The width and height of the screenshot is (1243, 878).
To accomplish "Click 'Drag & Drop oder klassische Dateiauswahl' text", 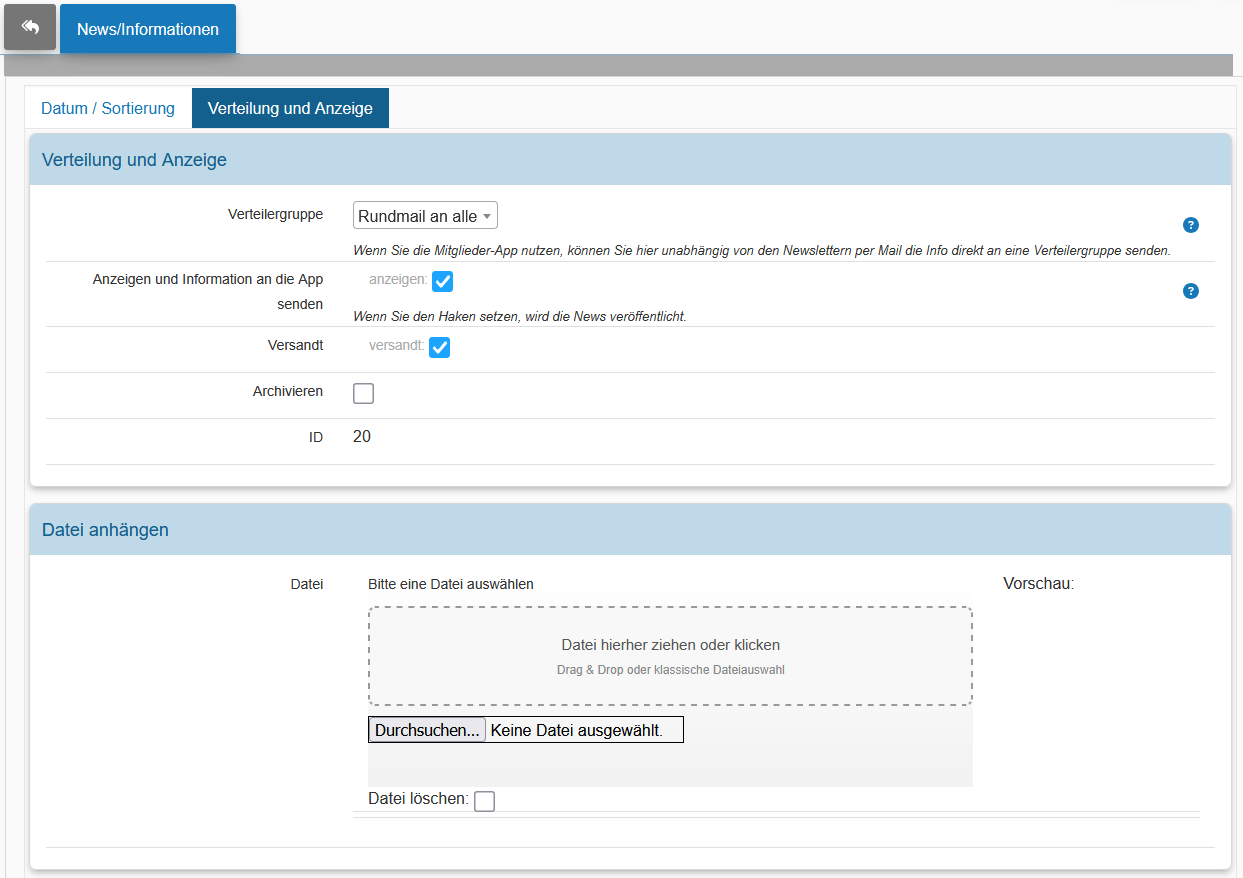I will click(671, 670).
